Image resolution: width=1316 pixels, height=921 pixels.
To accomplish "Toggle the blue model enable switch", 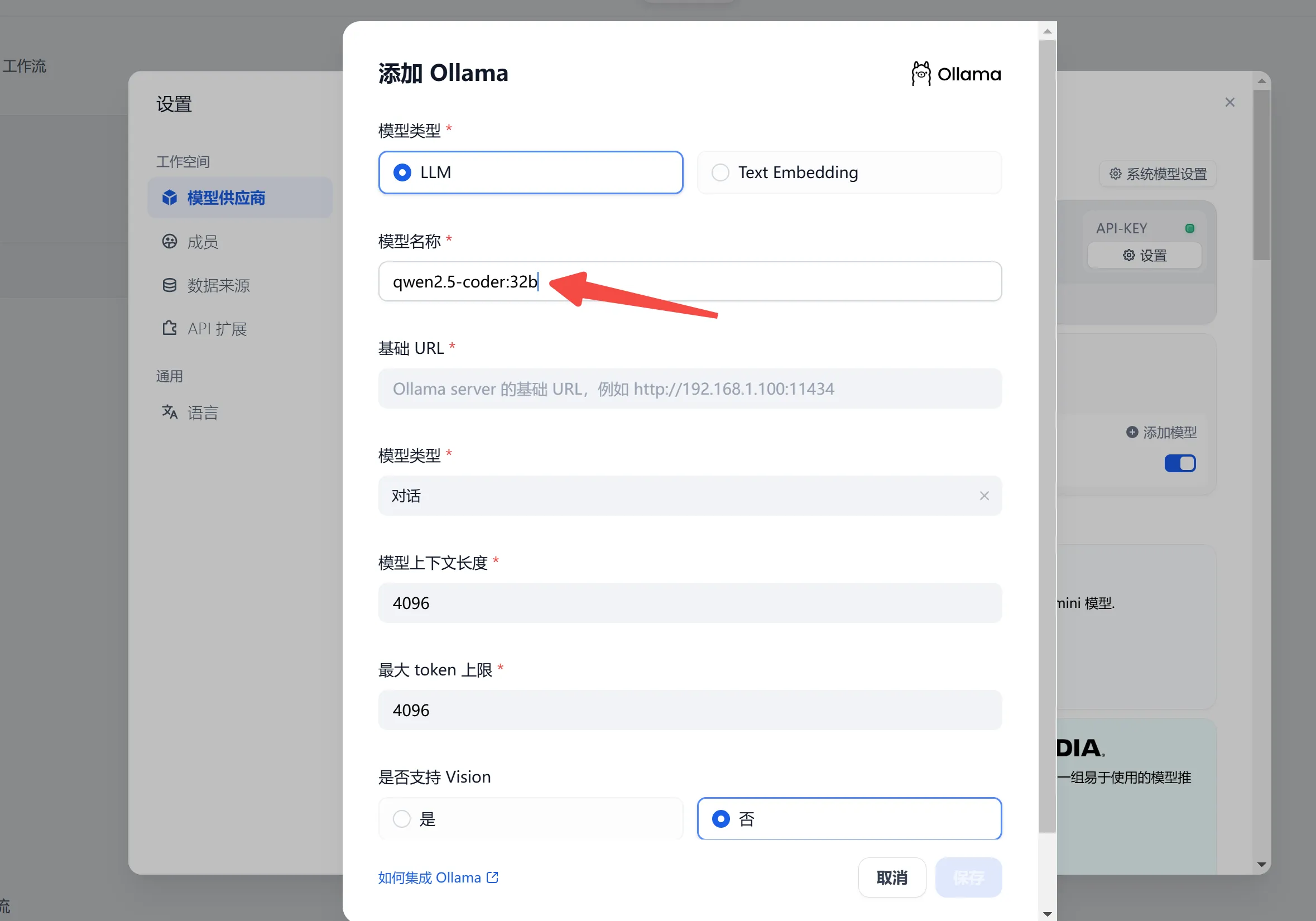I will pos(1180,463).
